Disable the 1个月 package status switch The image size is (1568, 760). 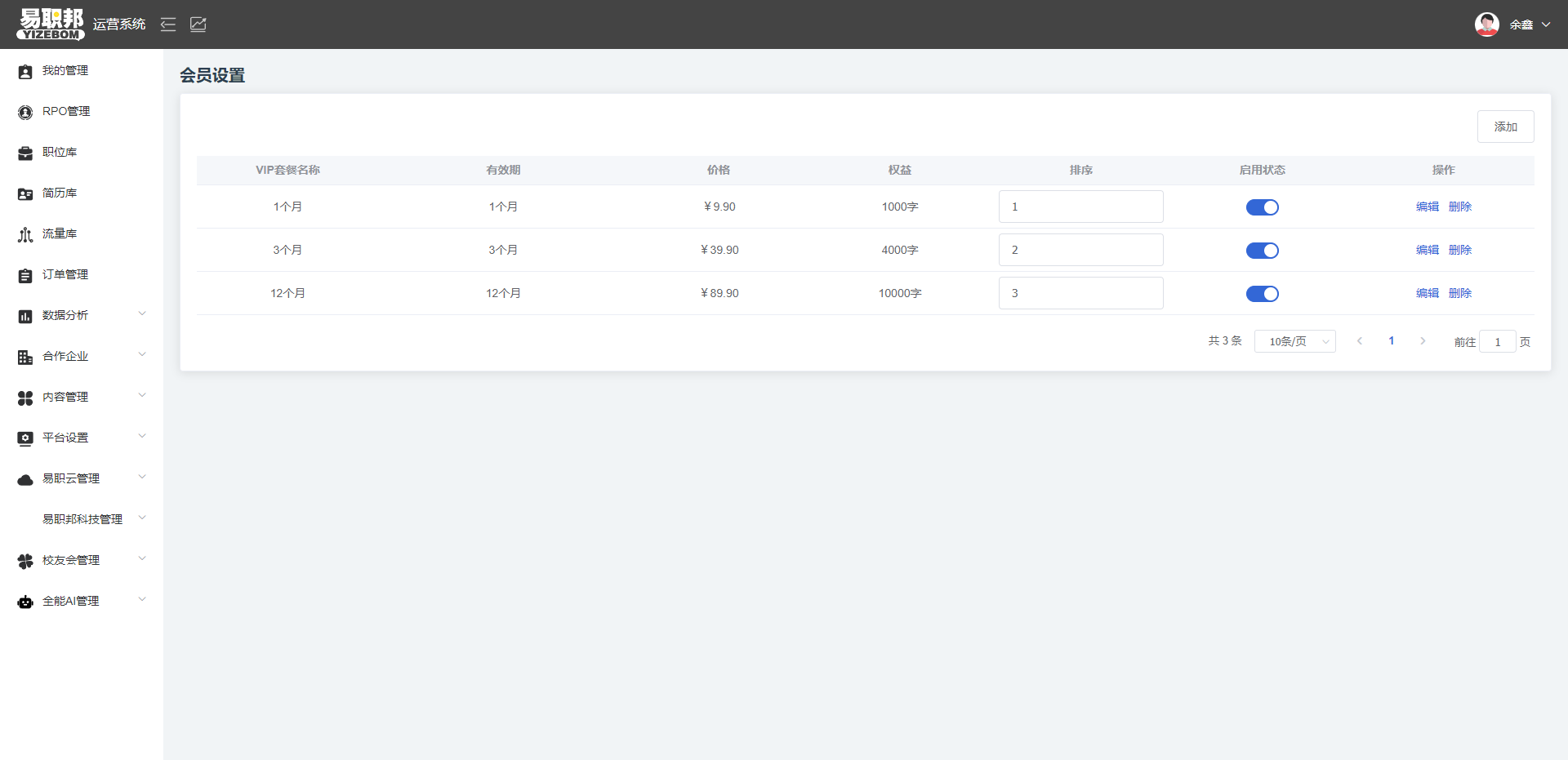click(x=1262, y=207)
